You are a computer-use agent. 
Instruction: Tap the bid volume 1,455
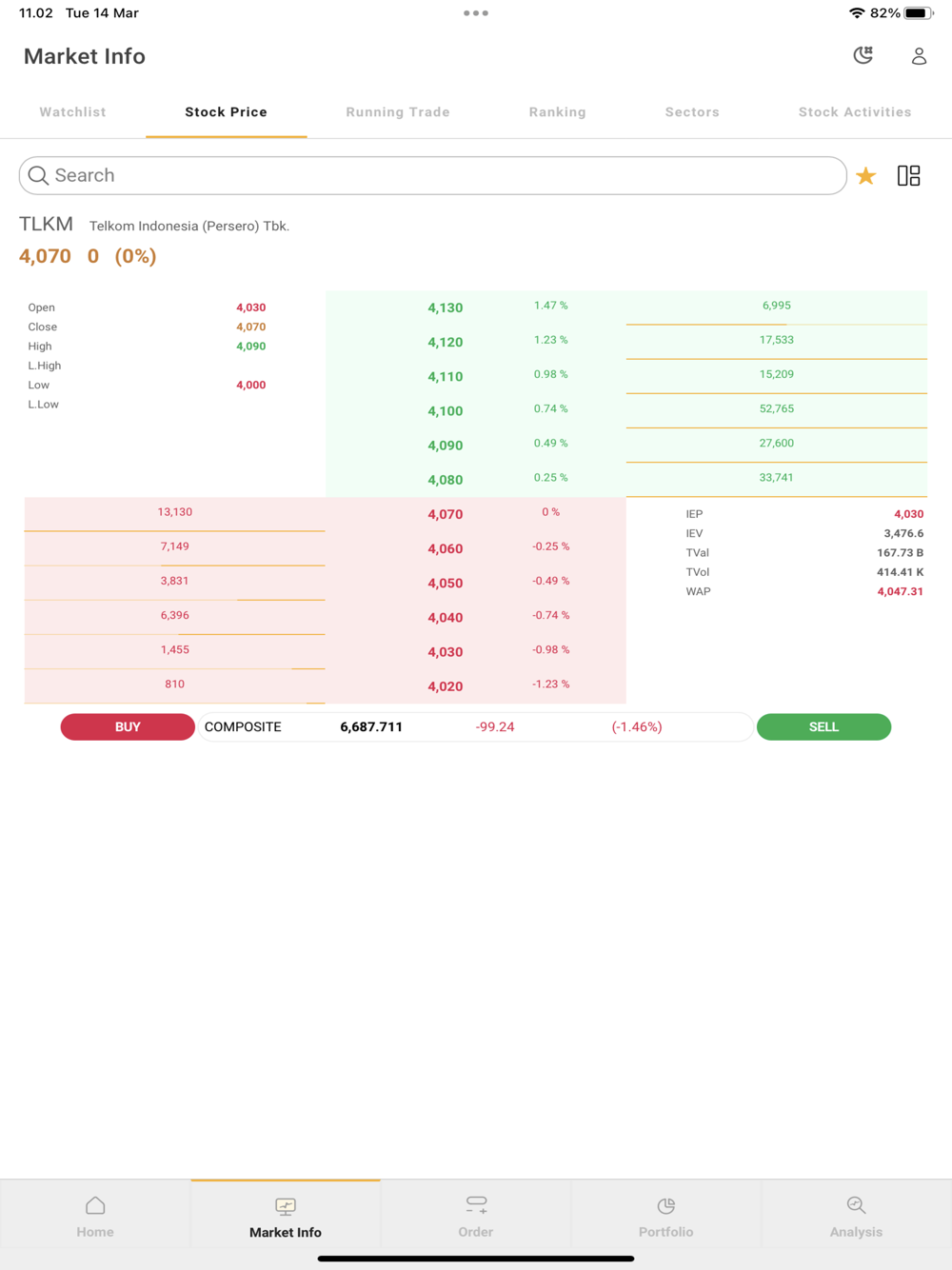click(x=175, y=649)
